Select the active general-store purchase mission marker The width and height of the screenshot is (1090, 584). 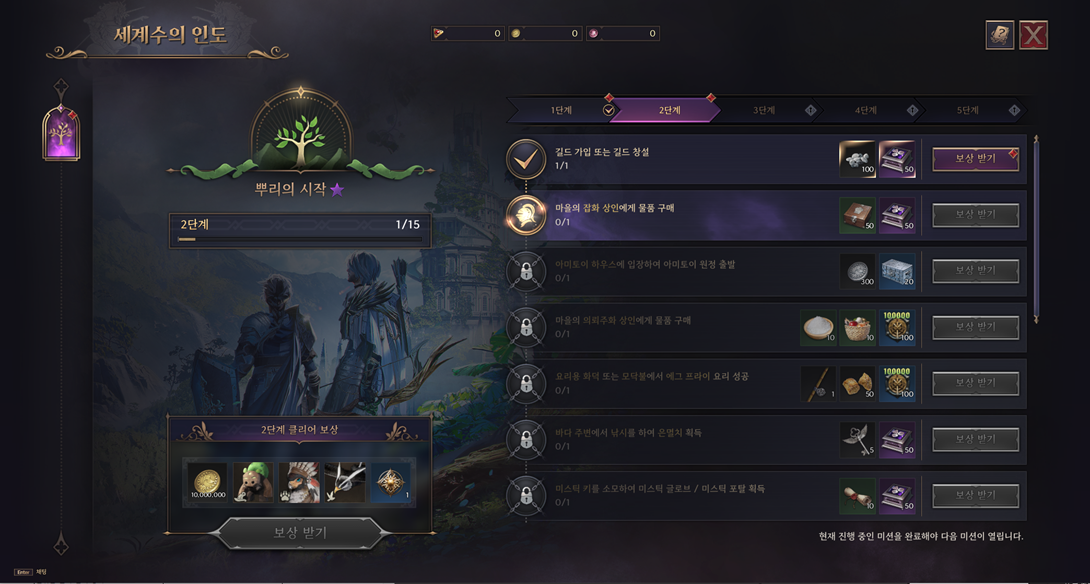526,216
